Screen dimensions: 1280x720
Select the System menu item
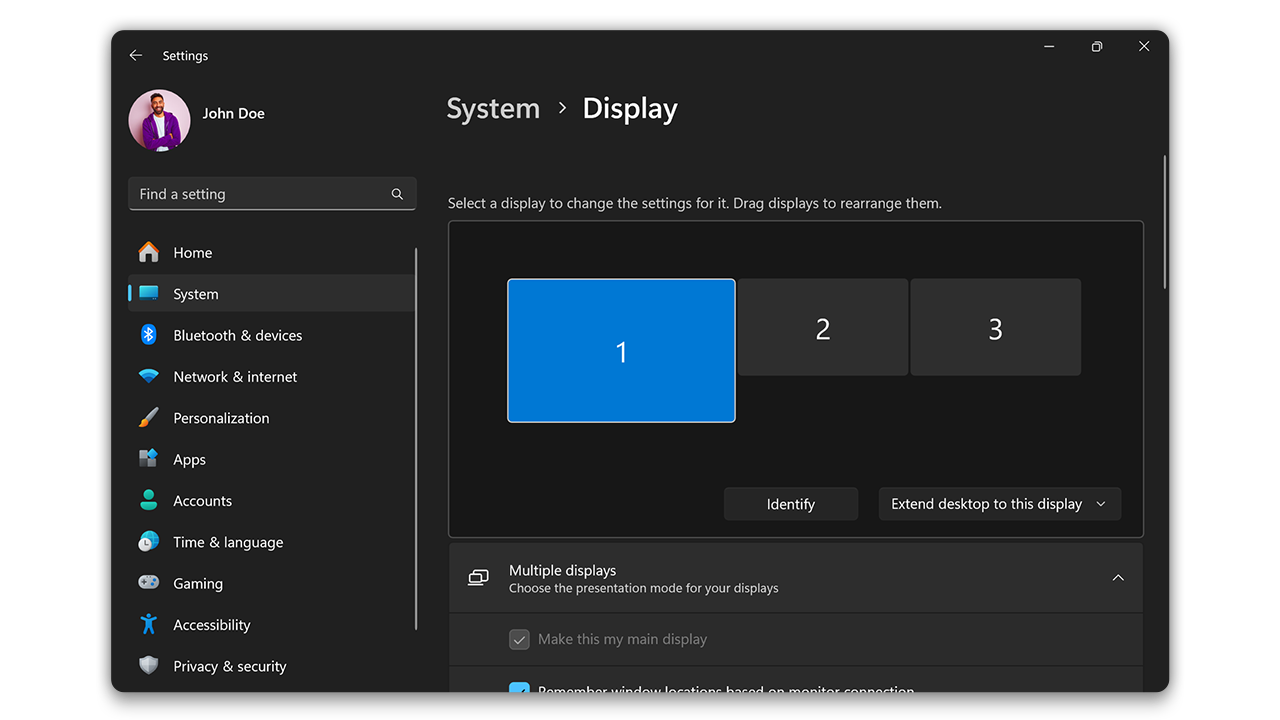[196, 294]
